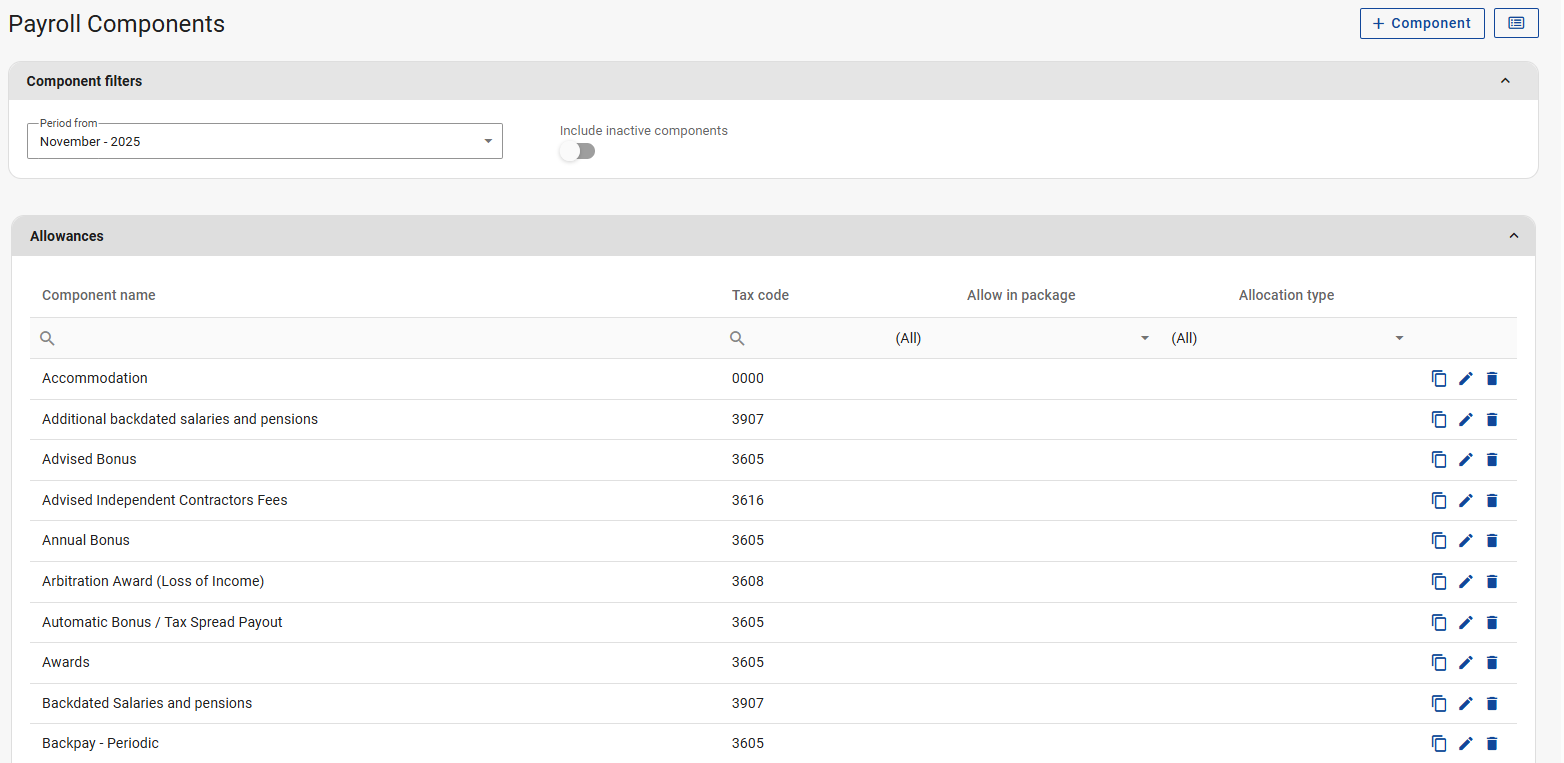Click the add Component button
Viewport: 1564px width, 763px height.
point(1421,23)
